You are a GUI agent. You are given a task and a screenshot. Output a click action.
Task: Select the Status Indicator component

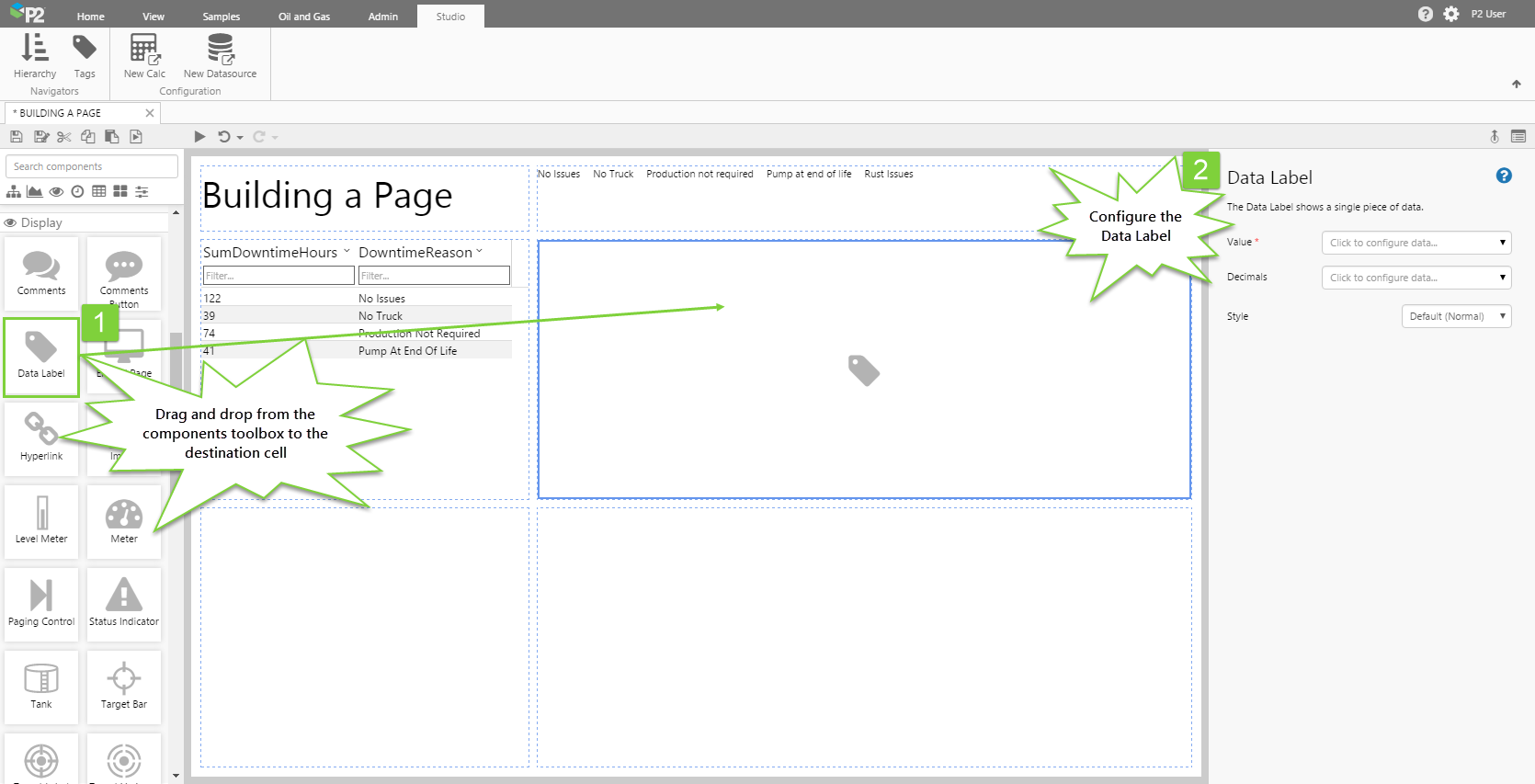[x=124, y=605]
